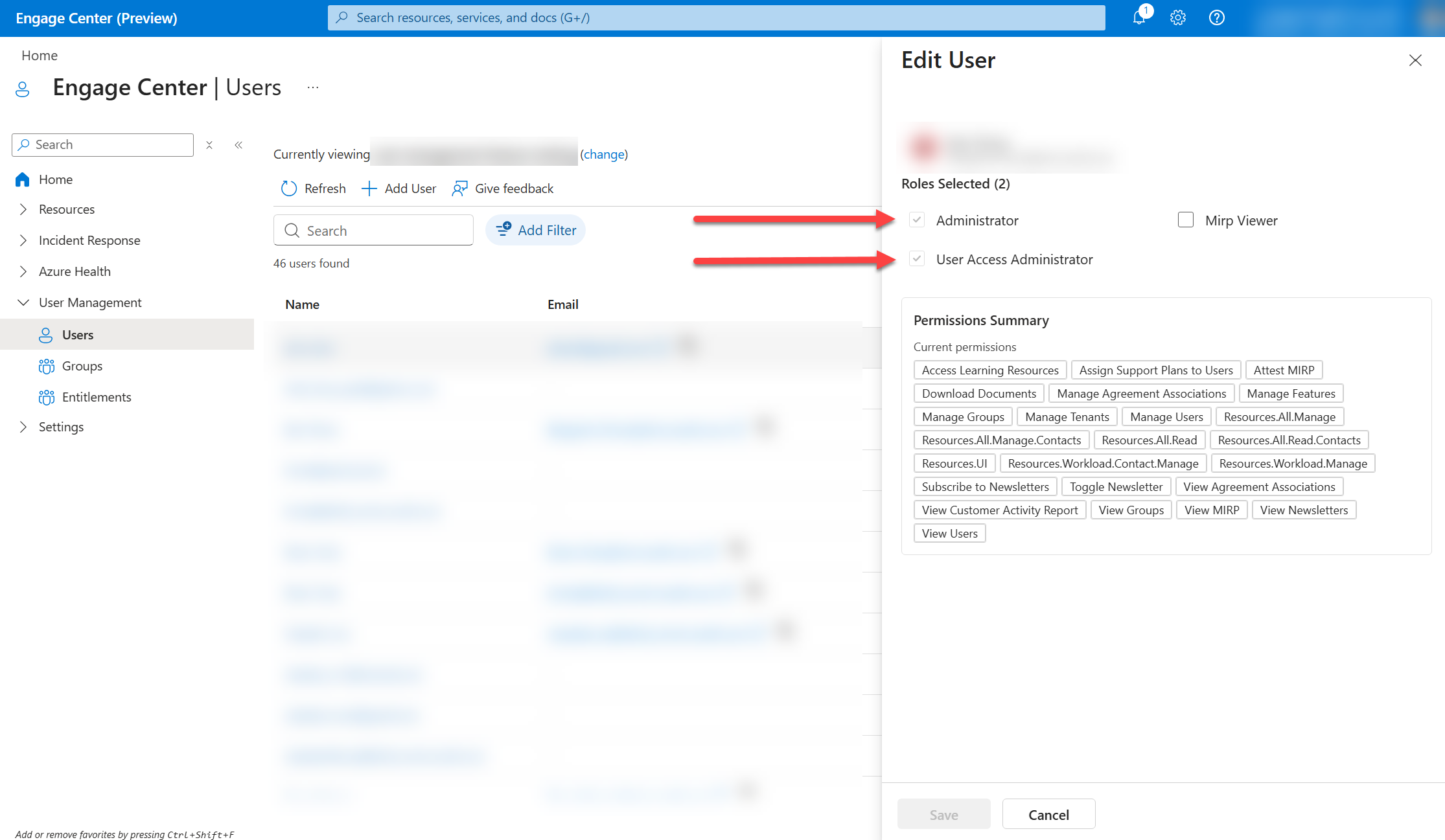The width and height of the screenshot is (1445, 840).
Task: Click the Home house icon in sidebar
Action: (23, 179)
